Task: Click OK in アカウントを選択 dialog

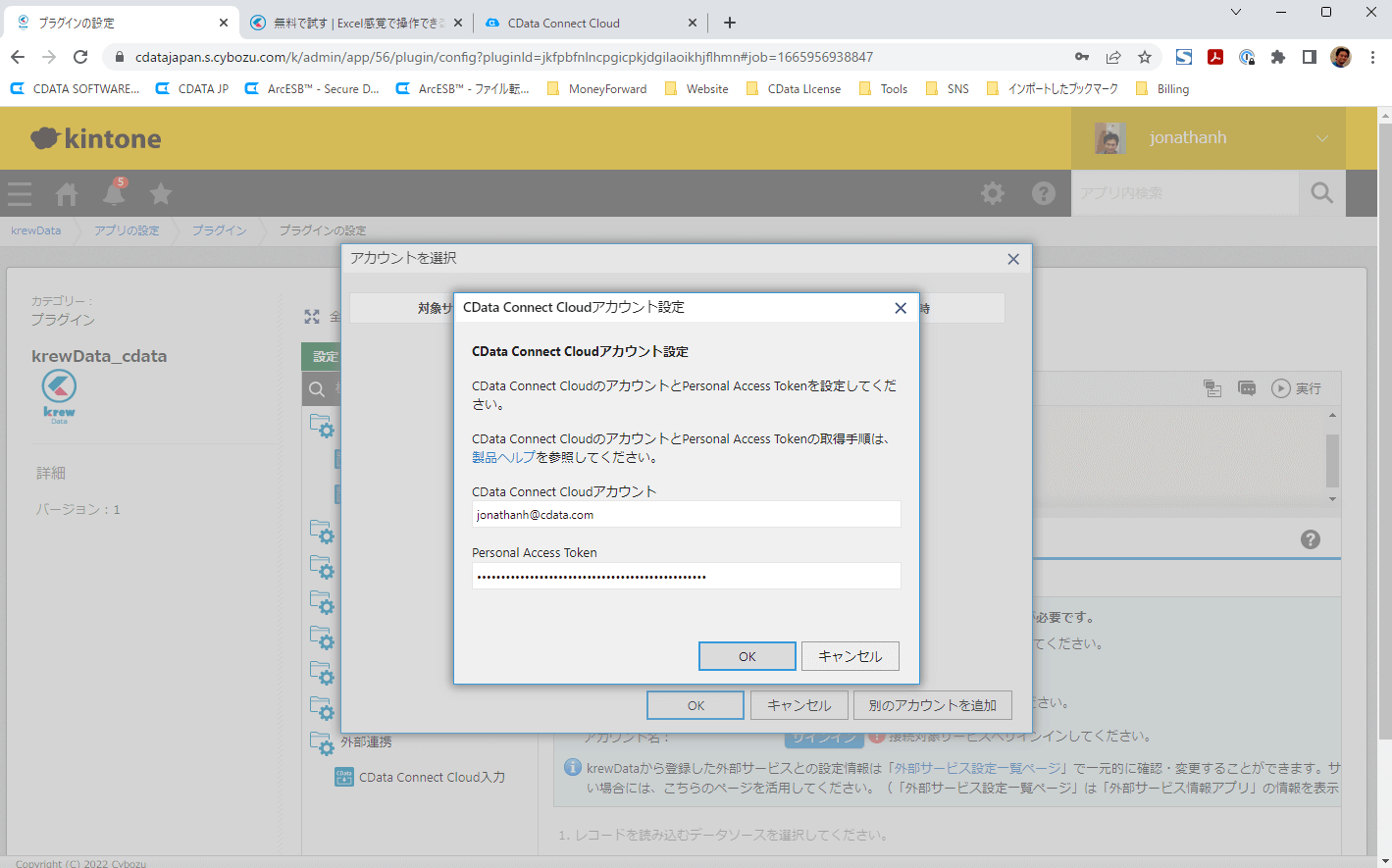Action: tap(696, 705)
